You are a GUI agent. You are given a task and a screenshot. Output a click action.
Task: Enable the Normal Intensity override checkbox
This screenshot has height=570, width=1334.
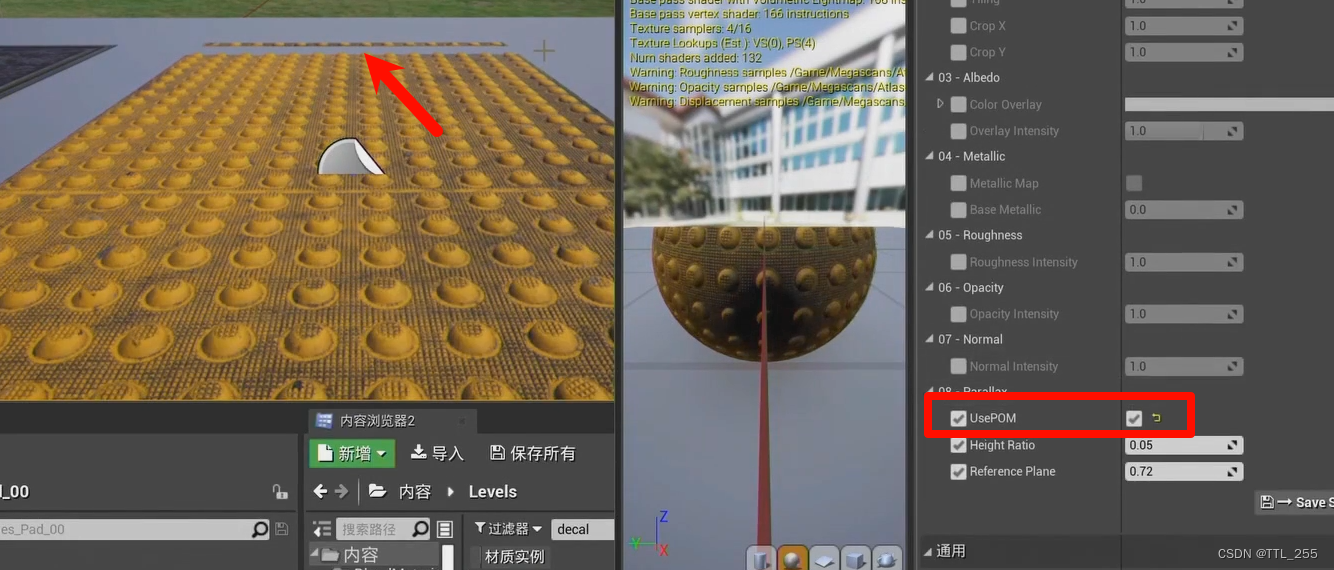(958, 366)
